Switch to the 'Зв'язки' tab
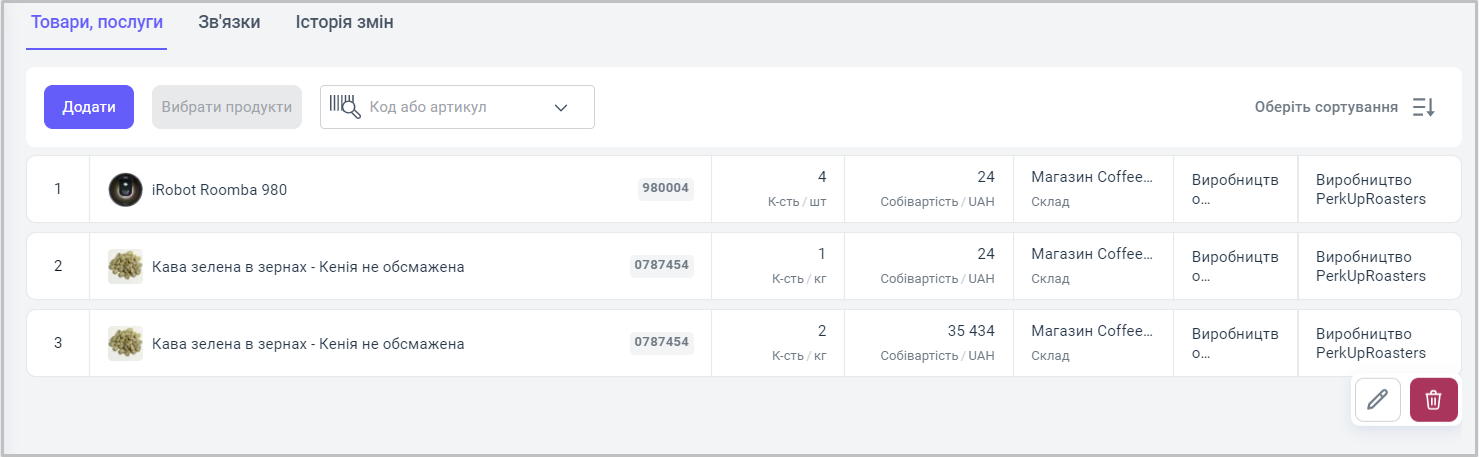Screen dimensions: 1479x457 click(x=229, y=22)
